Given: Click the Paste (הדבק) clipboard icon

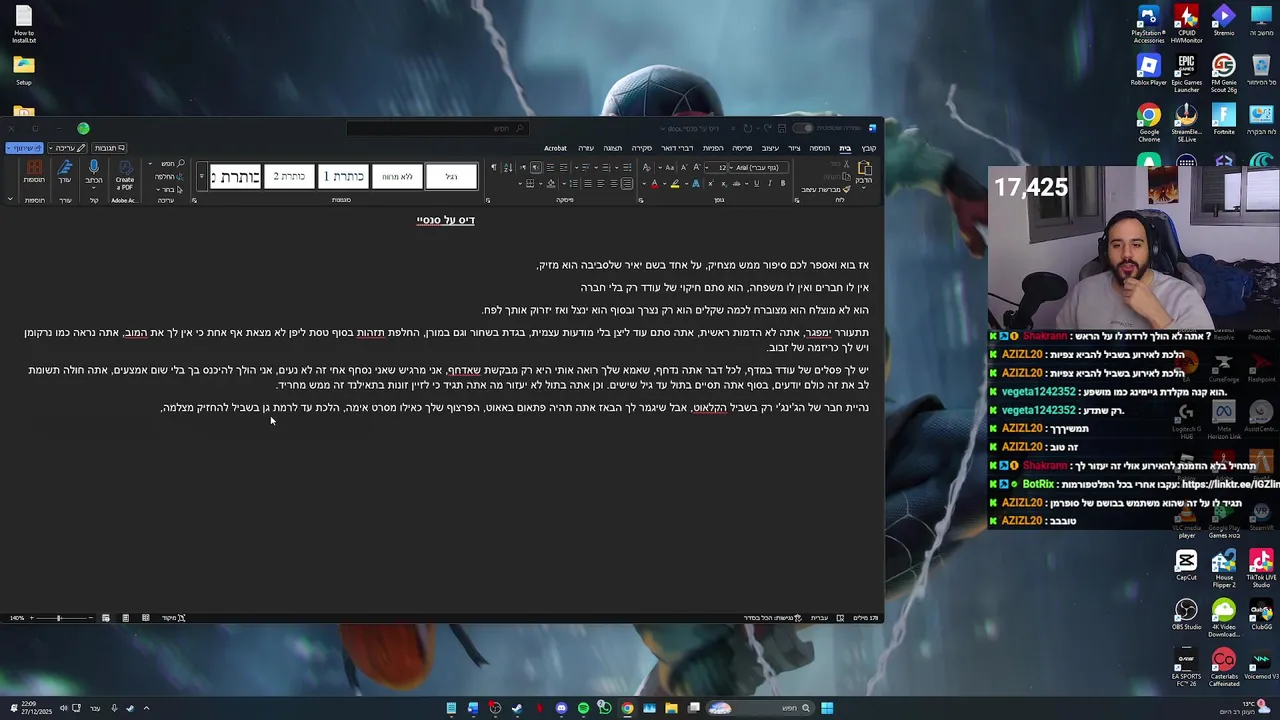Looking at the screenshot, I should (864, 167).
